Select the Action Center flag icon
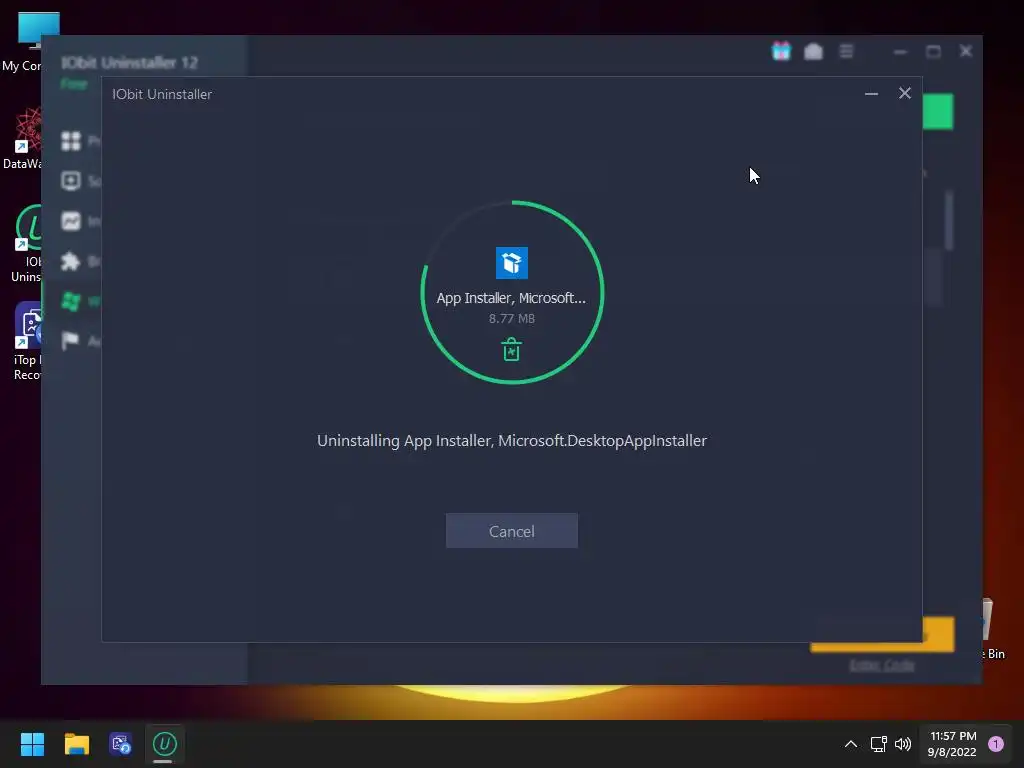Viewport: 1024px width, 768px height. point(71,341)
